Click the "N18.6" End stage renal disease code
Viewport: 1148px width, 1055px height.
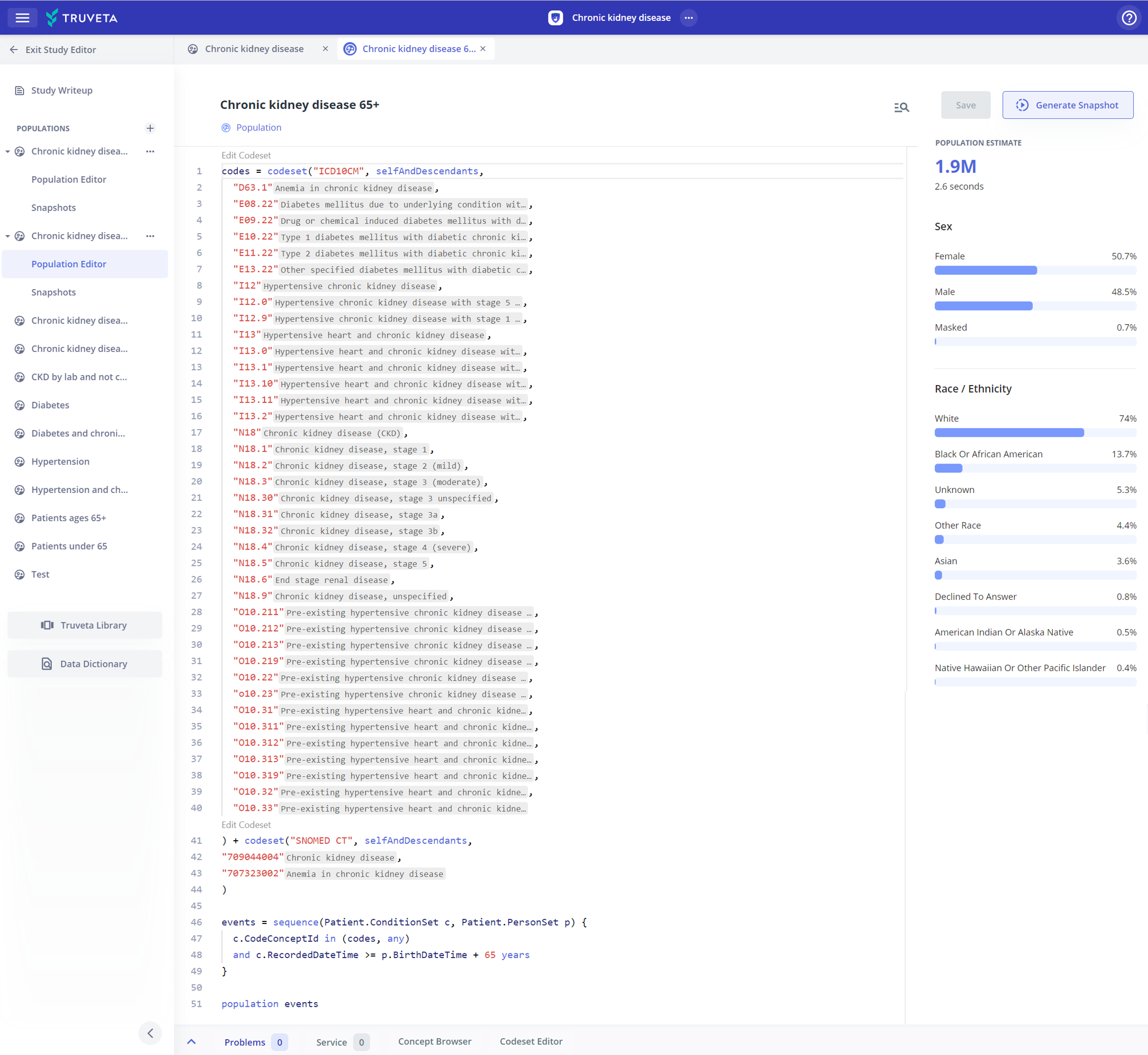click(253, 579)
